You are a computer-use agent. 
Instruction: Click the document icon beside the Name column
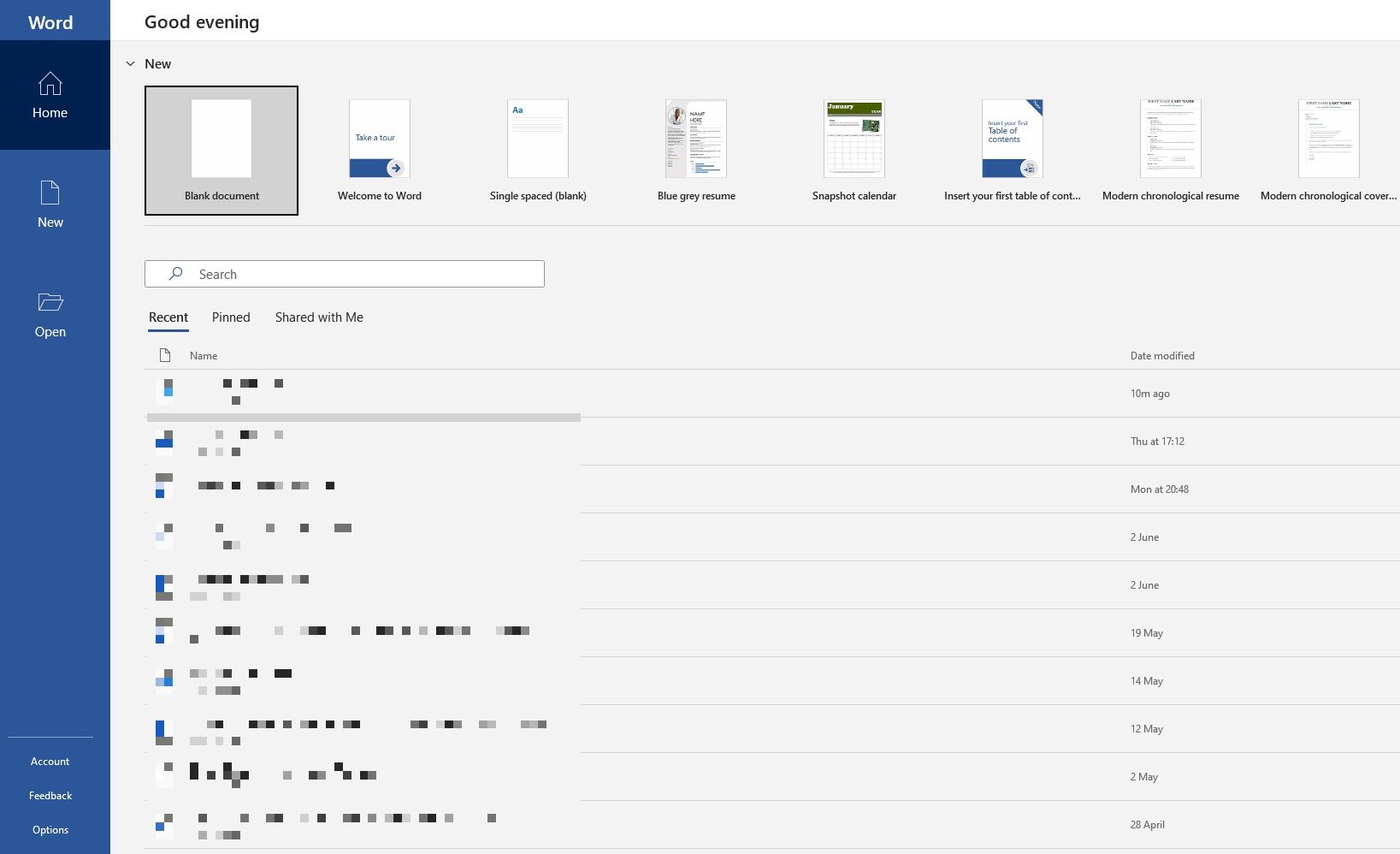tap(165, 355)
